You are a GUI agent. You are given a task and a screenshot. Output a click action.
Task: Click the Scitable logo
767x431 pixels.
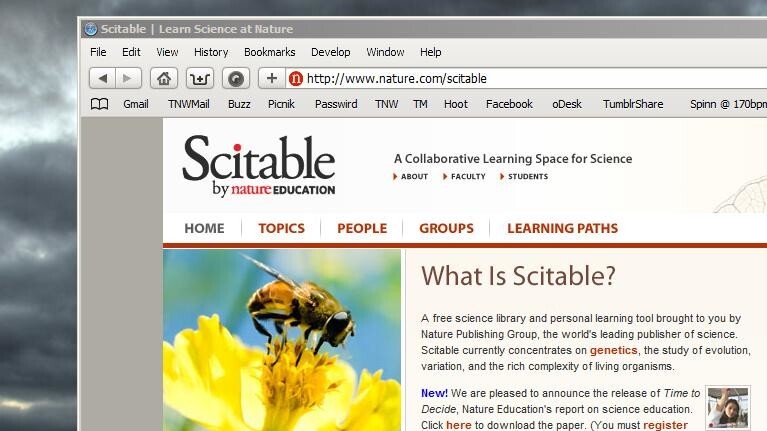click(x=259, y=166)
